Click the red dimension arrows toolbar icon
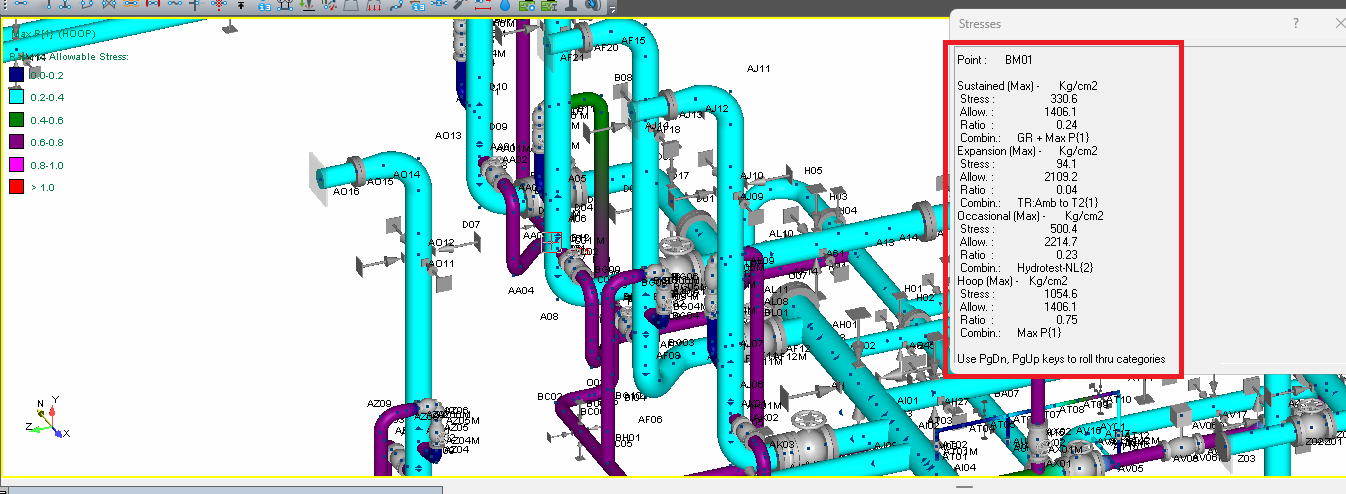This screenshot has width=1346, height=494. 482,5
